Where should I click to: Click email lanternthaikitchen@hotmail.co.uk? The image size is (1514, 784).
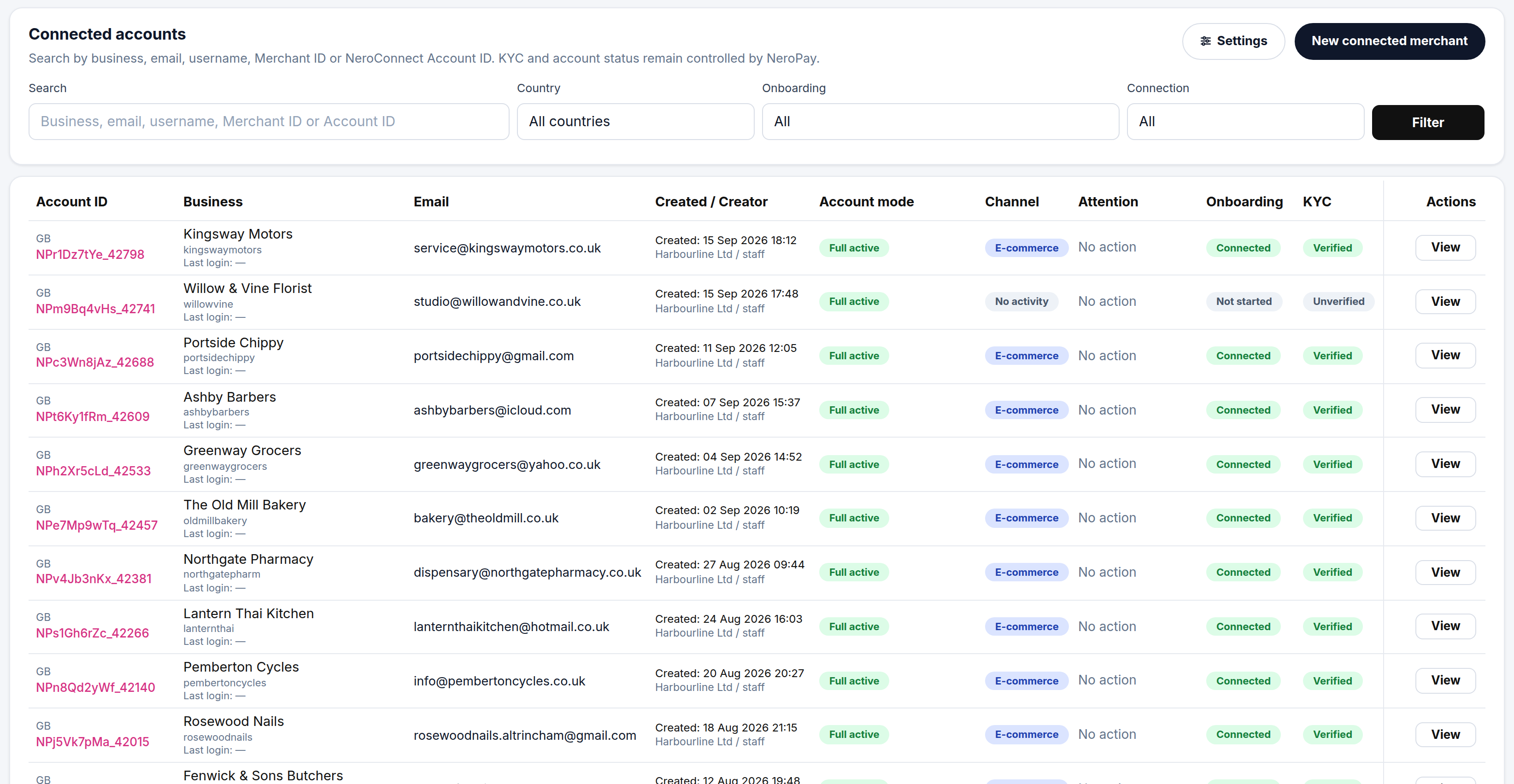coord(511,627)
